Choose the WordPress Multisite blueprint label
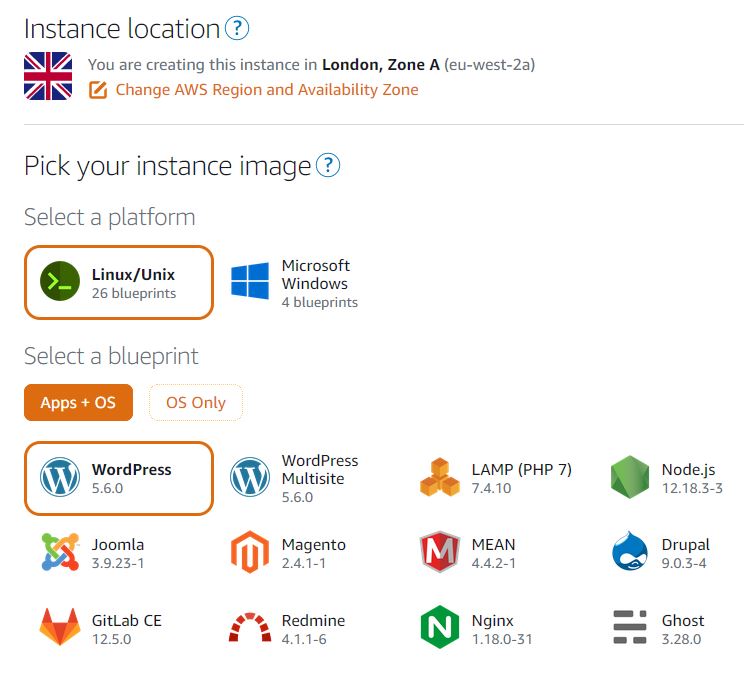The width and height of the screenshot is (744, 677). click(x=319, y=469)
